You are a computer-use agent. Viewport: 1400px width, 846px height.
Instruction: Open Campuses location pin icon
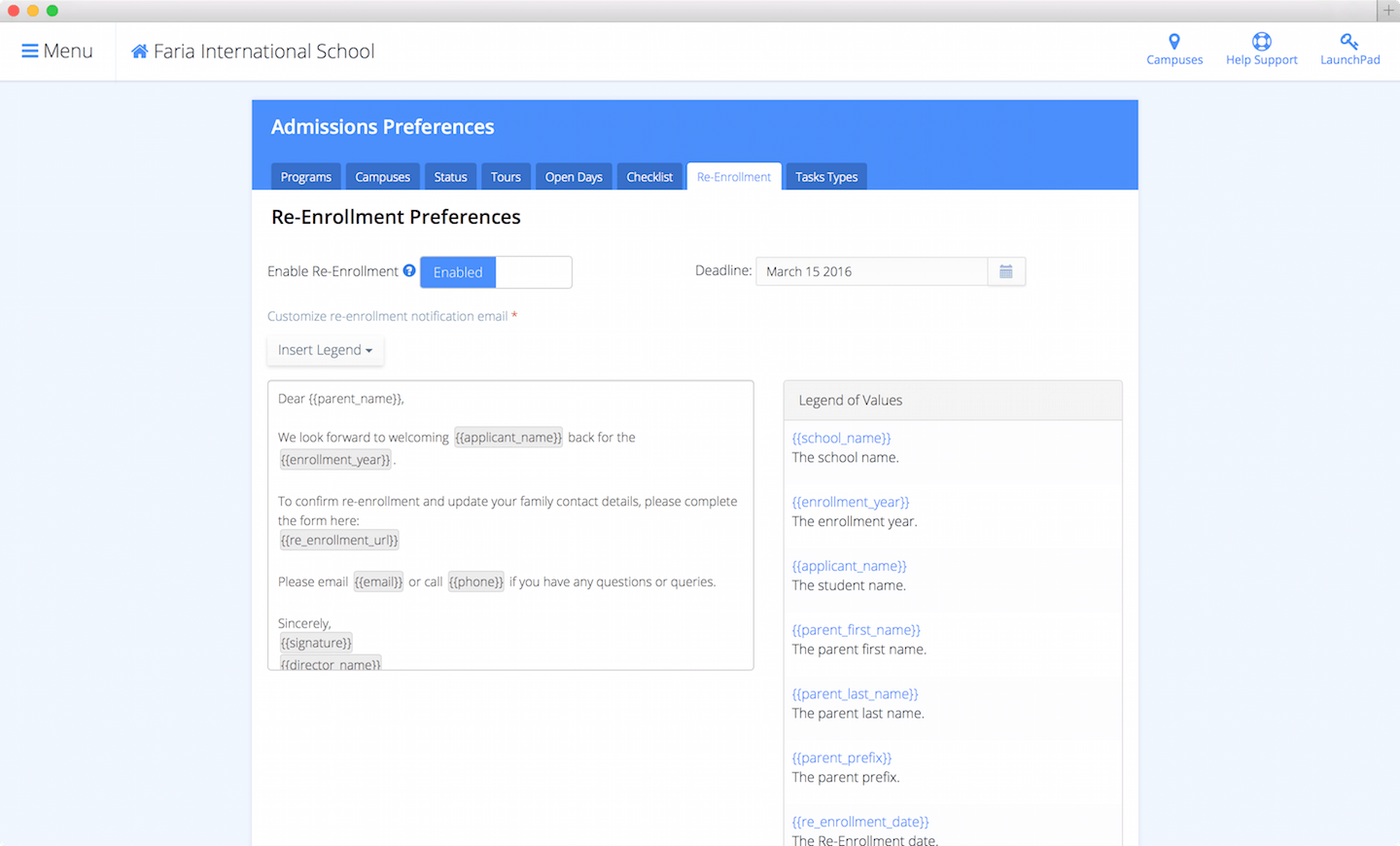point(1174,42)
